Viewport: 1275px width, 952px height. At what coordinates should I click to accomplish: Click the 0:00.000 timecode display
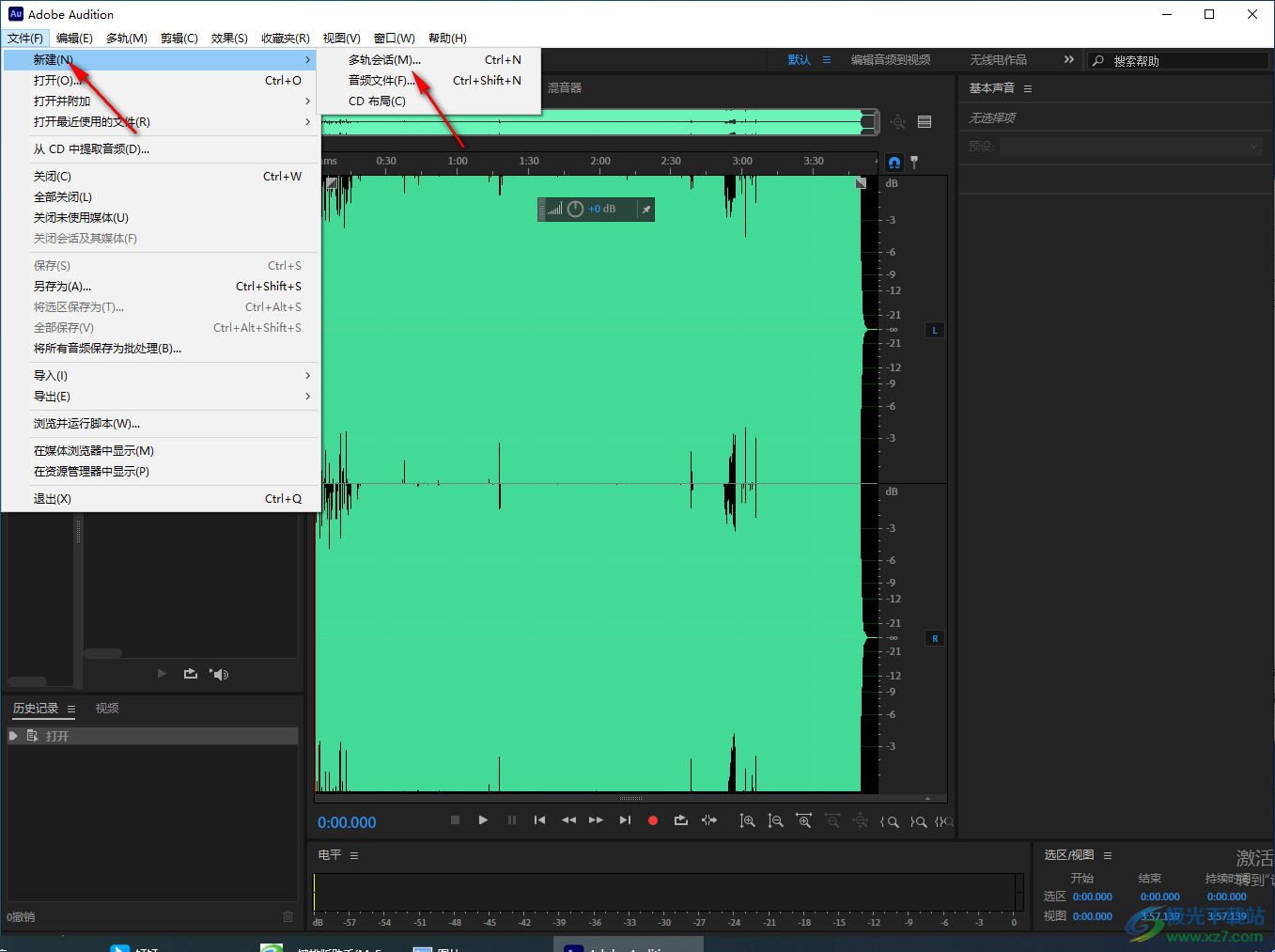pos(347,822)
